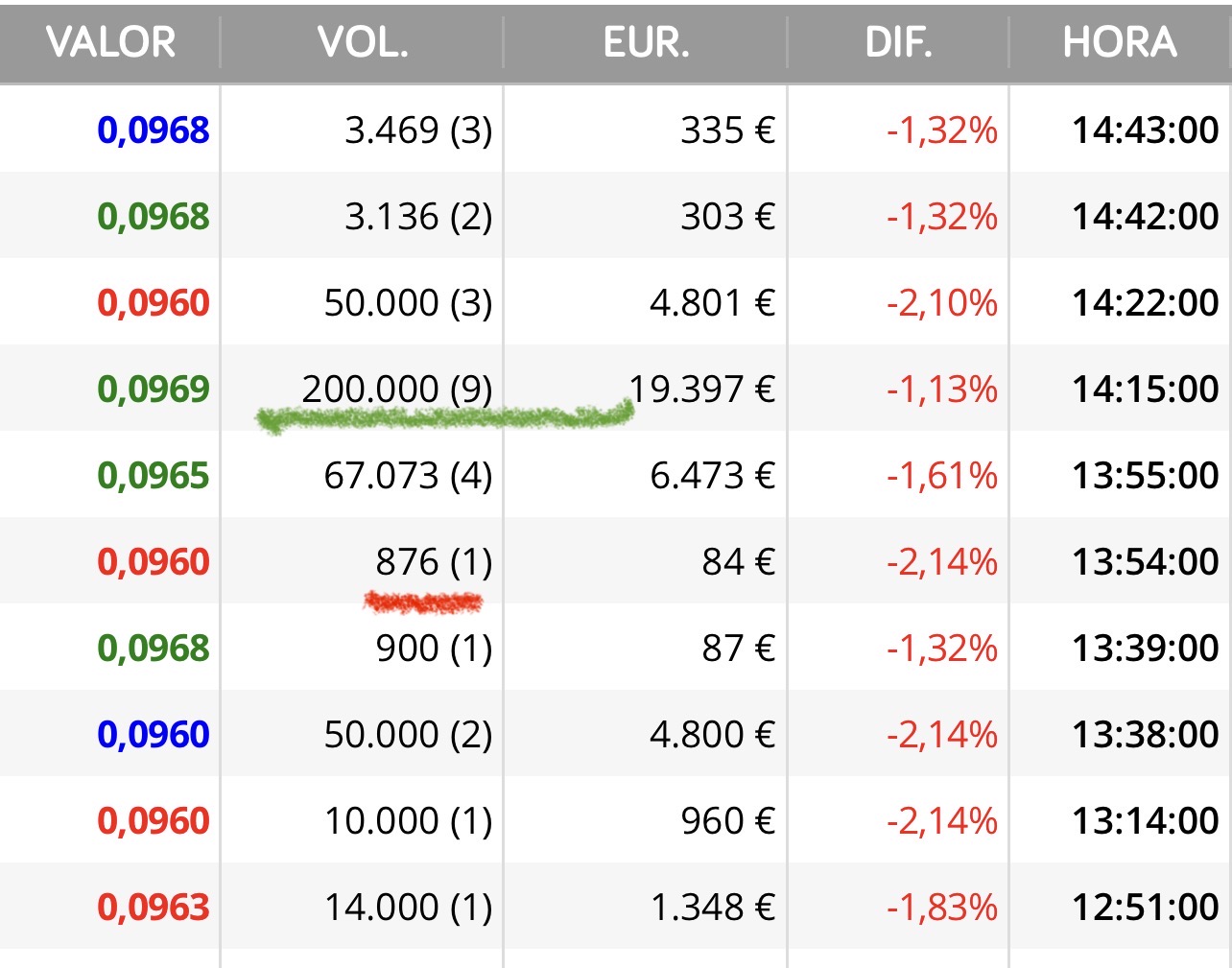The height and width of the screenshot is (968, 1232).
Task: Click the 876 (1) volume entry
Action: (434, 561)
